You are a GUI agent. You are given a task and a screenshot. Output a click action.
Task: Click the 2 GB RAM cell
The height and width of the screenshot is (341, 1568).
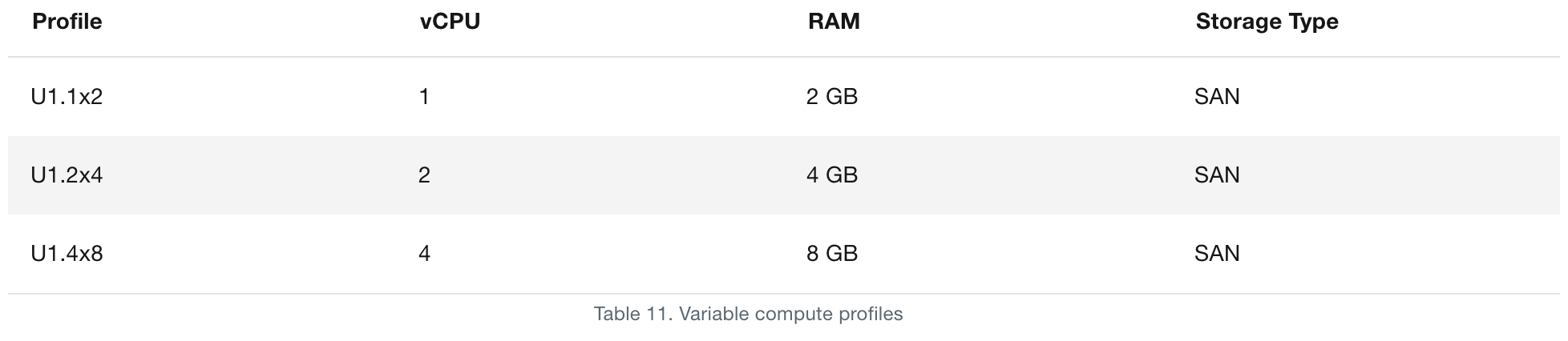(x=832, y=97)
